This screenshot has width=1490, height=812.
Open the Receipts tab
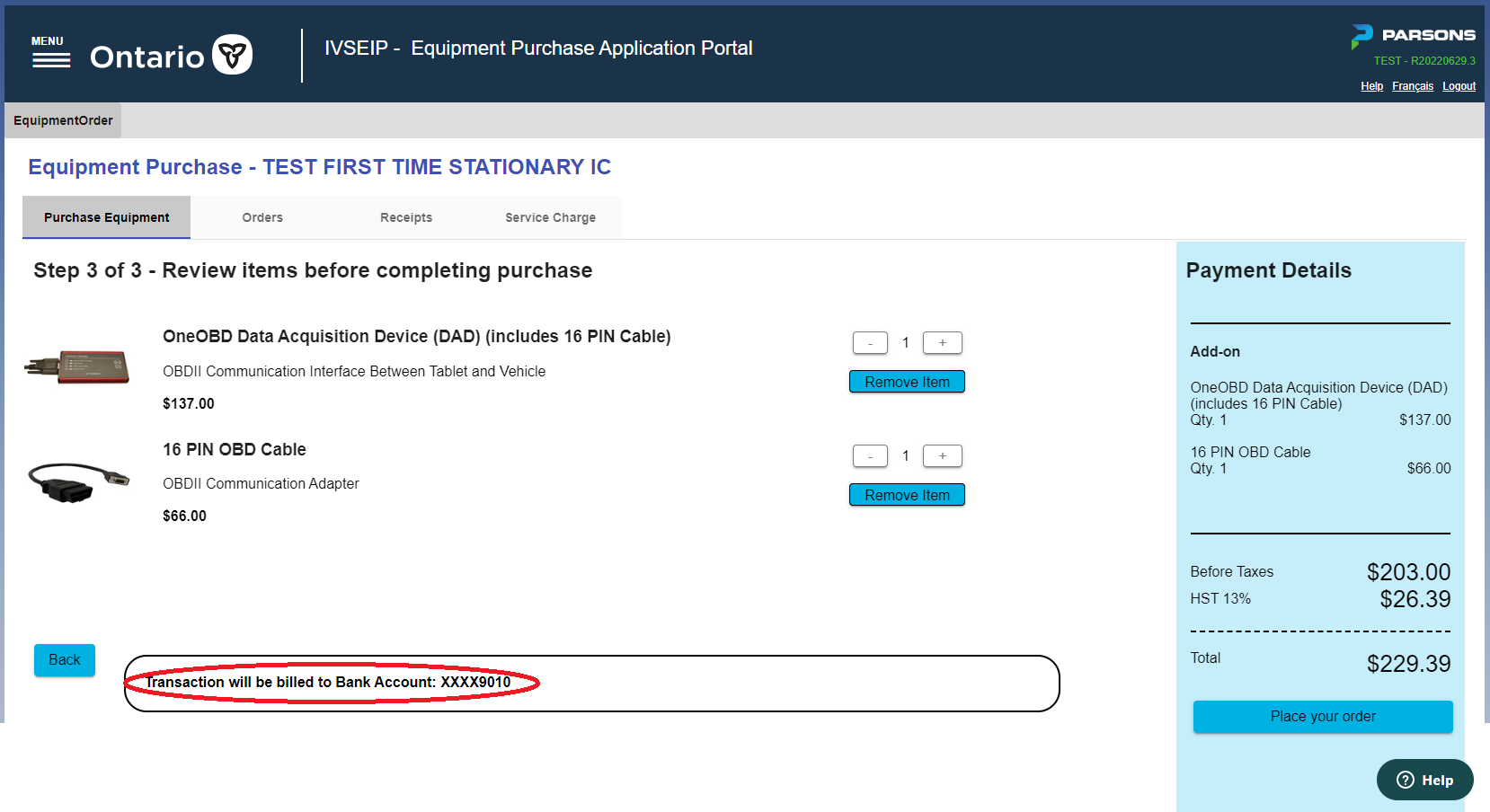pos(406,217)
